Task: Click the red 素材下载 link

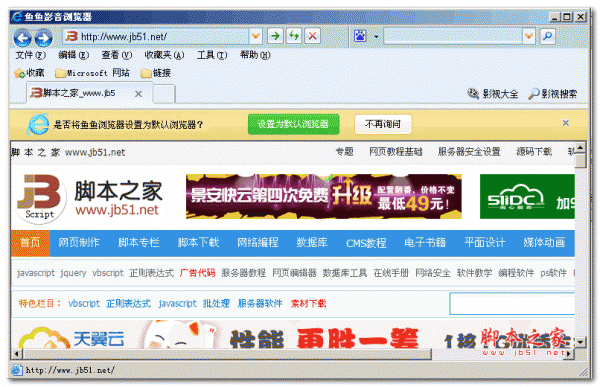Action: tap(308, 304)
